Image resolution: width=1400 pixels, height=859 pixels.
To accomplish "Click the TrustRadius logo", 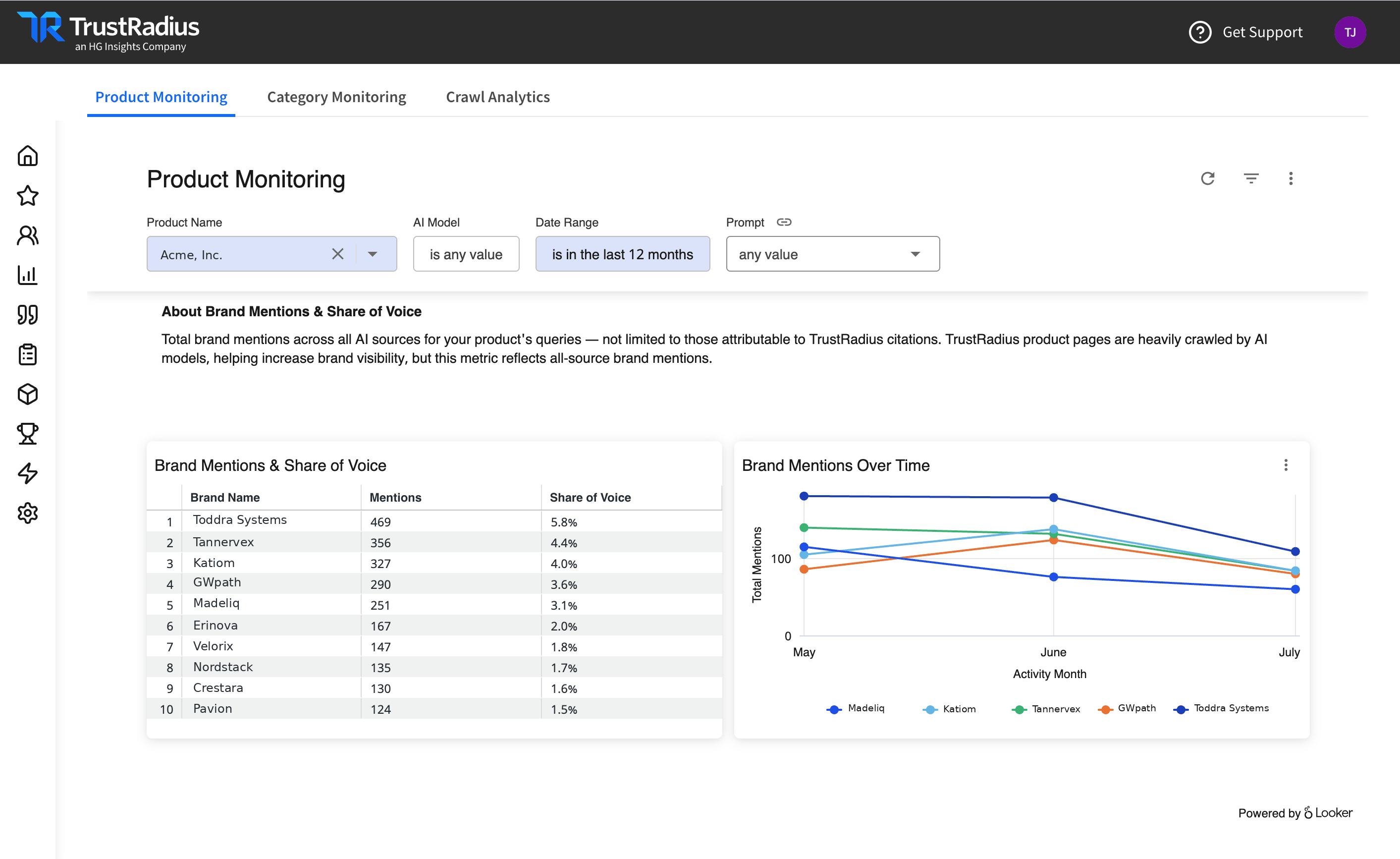I will coord(108,32).
